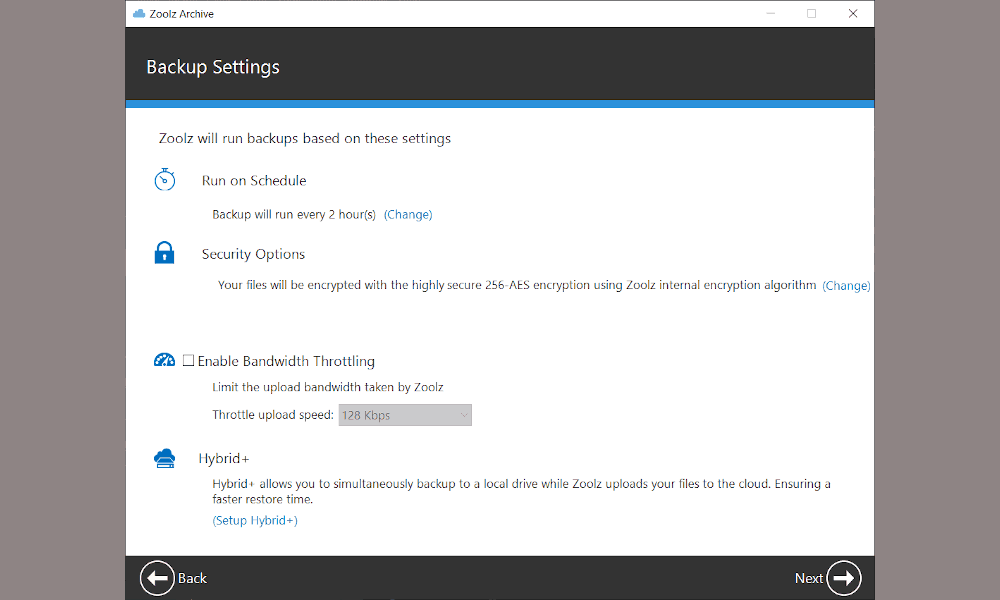Click the Run on Schedule heading
Viewport: 1000px width, 600px height.
(254, 180)
